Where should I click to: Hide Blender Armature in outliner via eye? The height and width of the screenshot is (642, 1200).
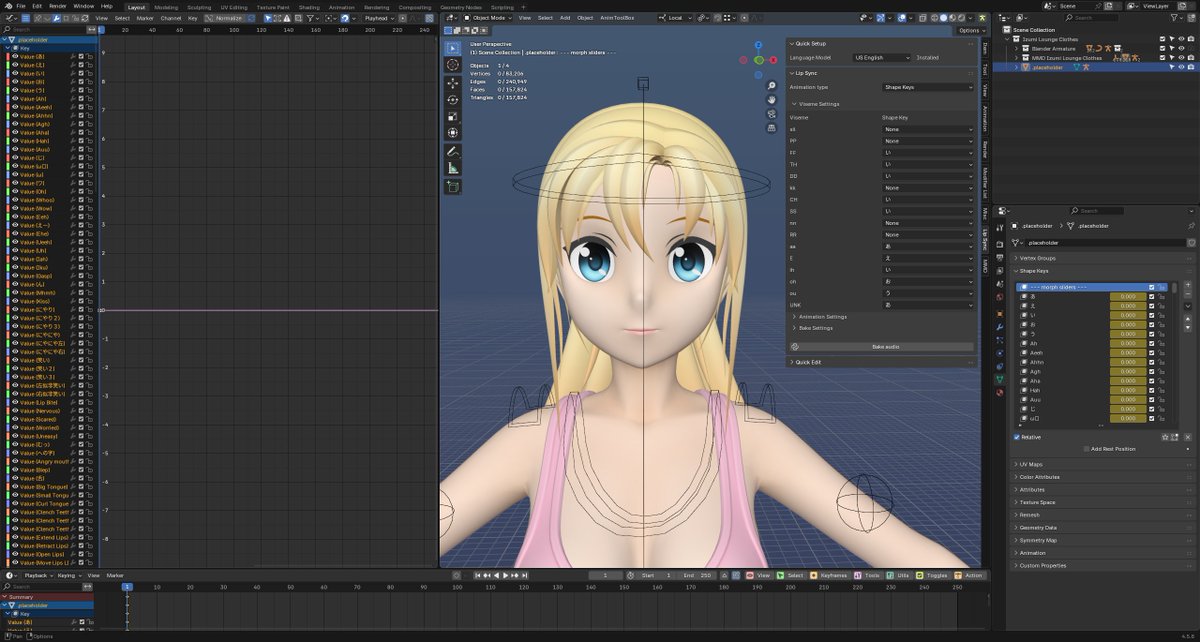coord(1181,48)
